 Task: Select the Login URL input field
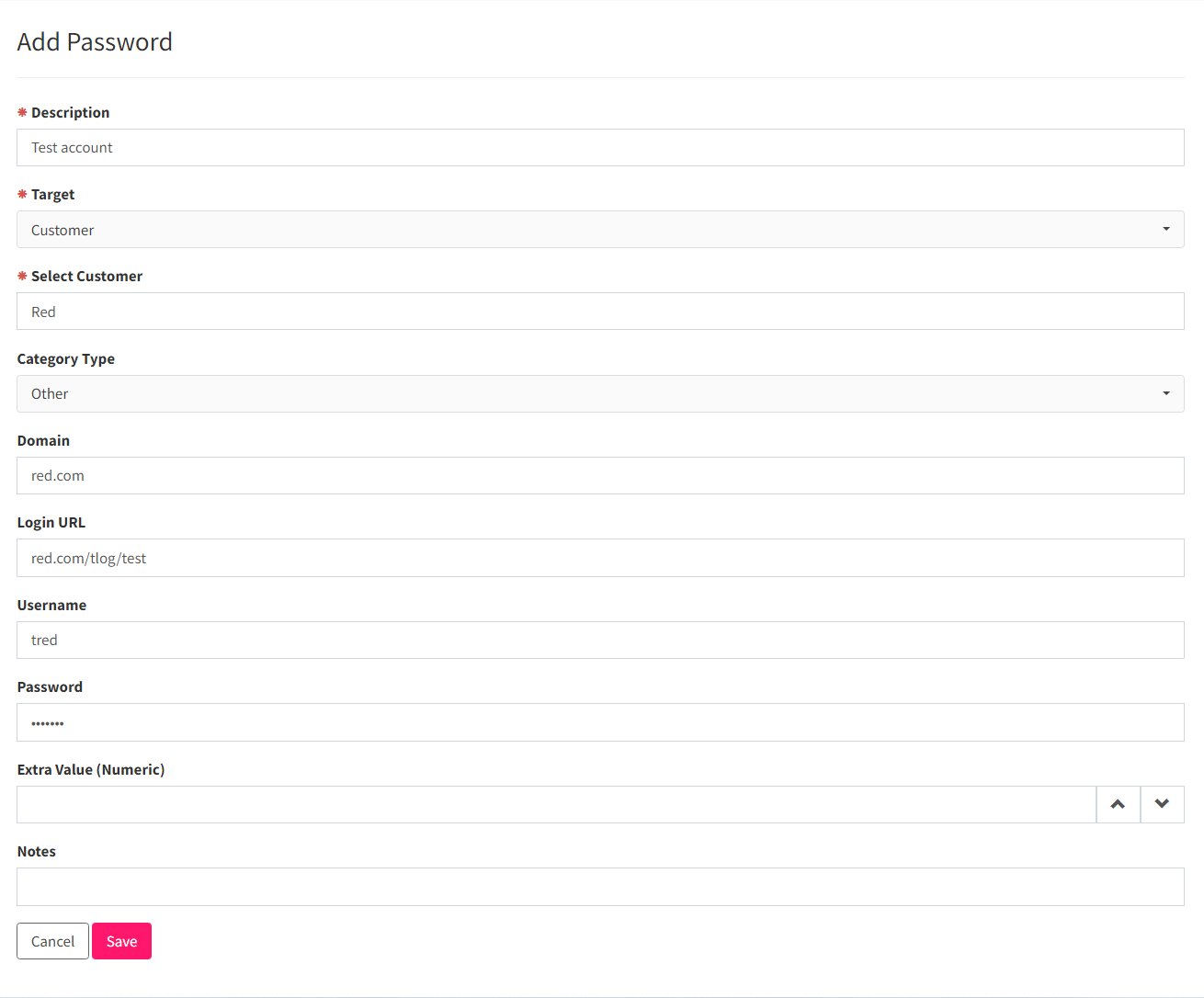click(x=600, y=558)
